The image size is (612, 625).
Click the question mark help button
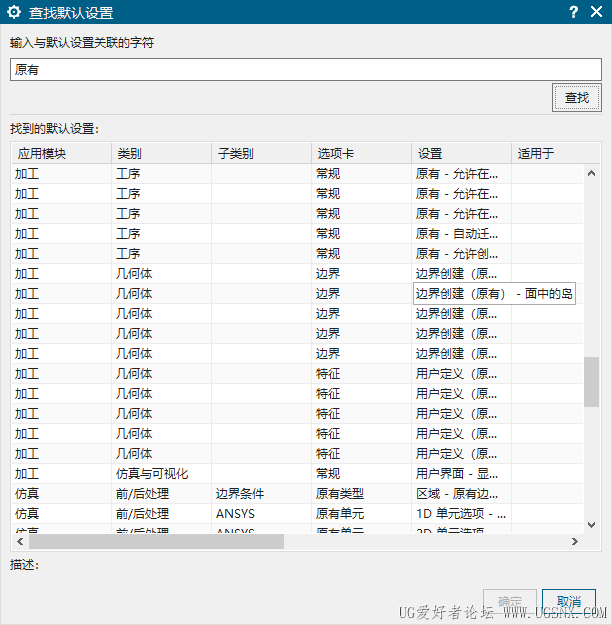click(x=573, y=12)
